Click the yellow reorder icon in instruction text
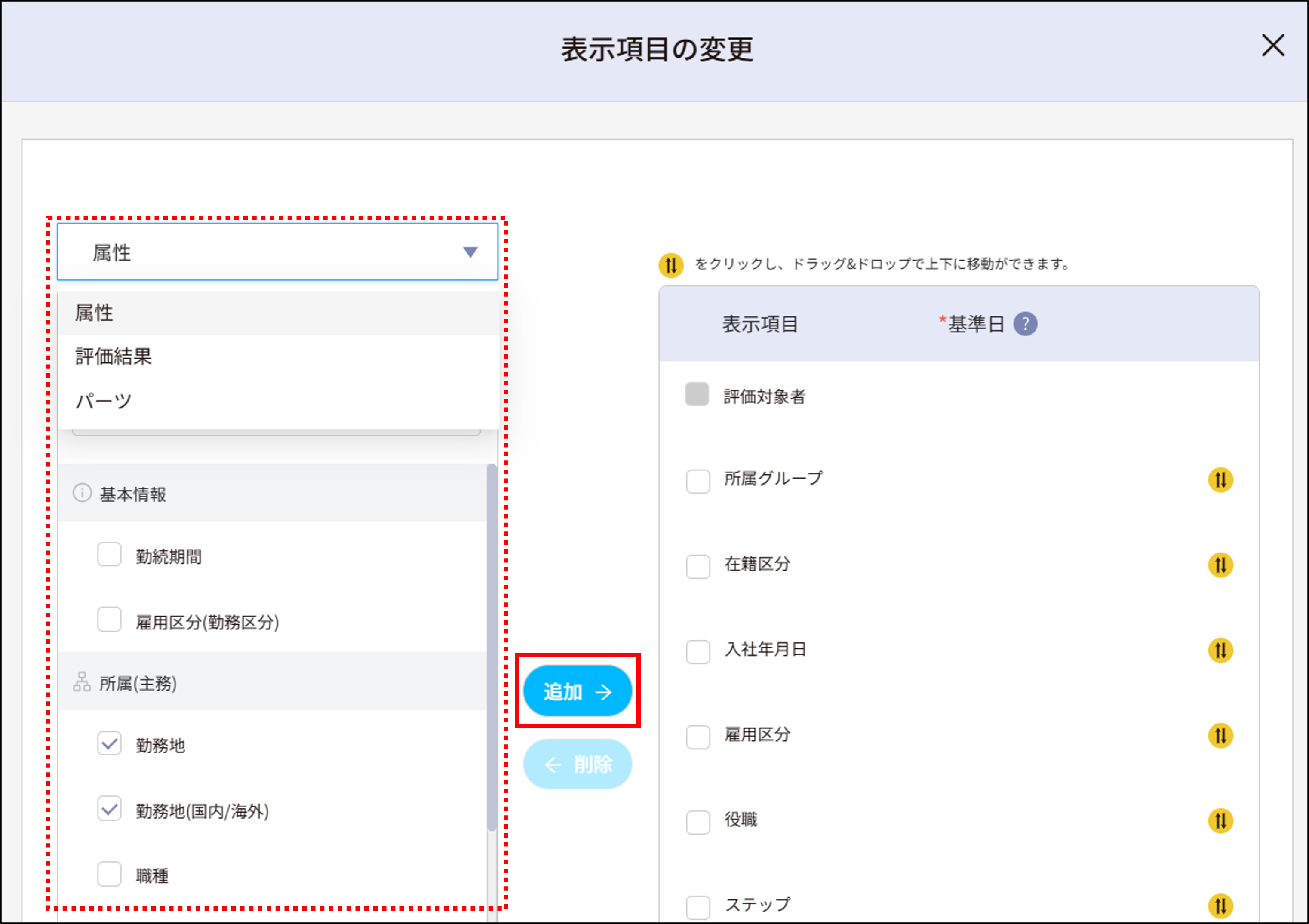This screenshot has height=924, width=1309. [x=671, y=264]
